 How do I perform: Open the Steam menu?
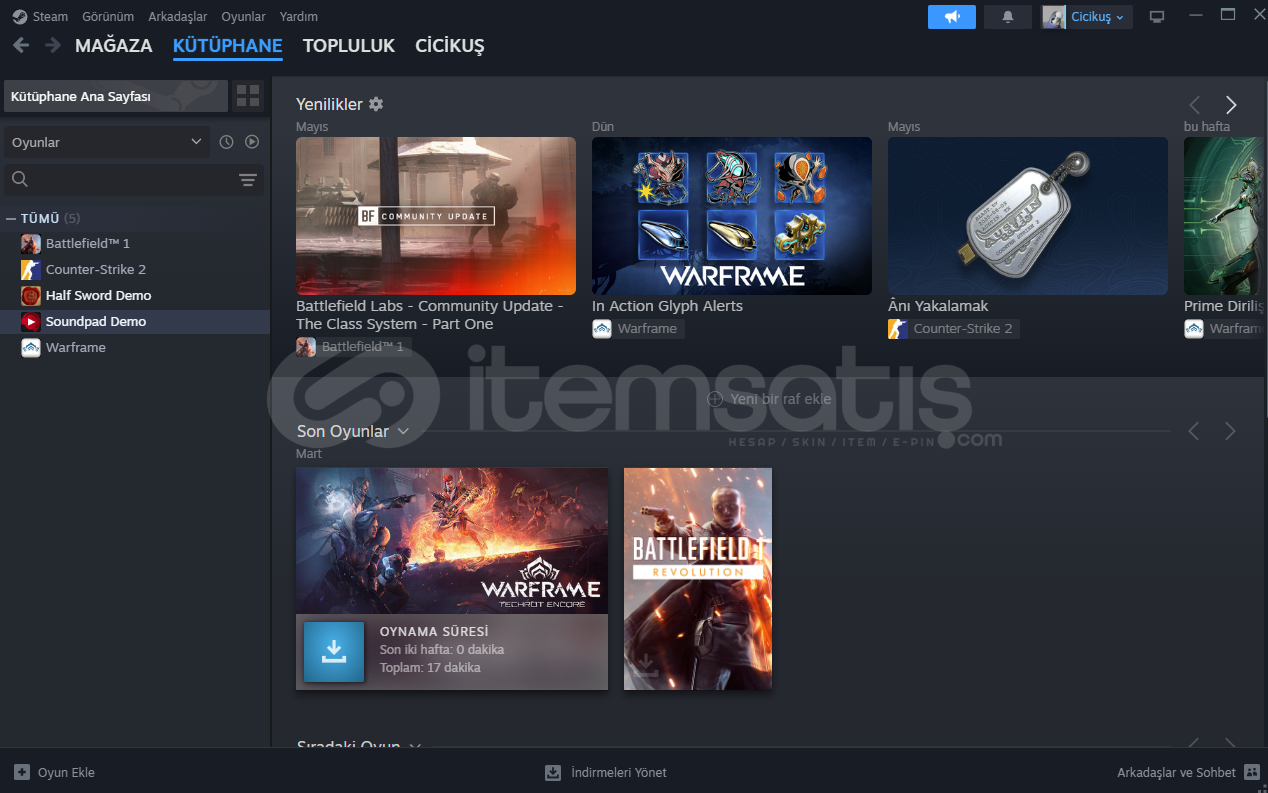50,16
